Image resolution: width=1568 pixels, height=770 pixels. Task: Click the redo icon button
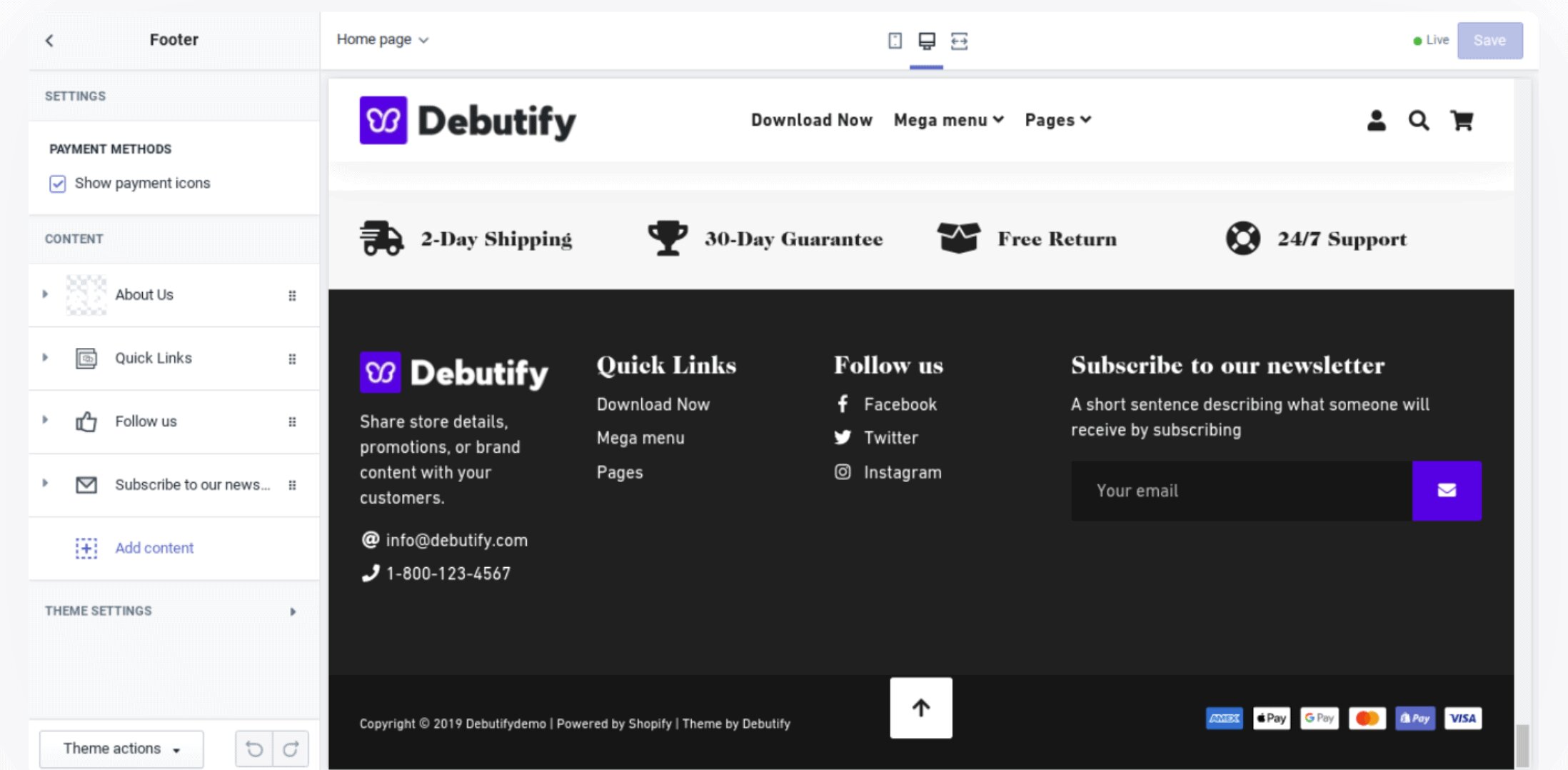tap(291, 749)
